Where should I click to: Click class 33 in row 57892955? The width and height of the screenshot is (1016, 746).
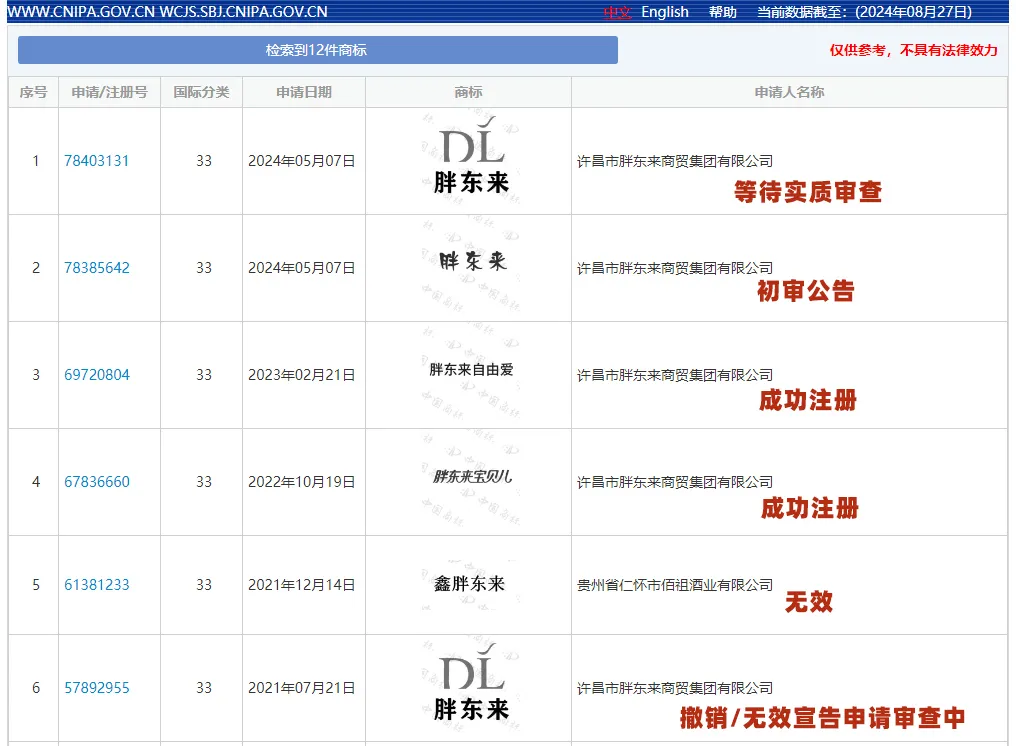pyautogui.click(x=203, y=688)
